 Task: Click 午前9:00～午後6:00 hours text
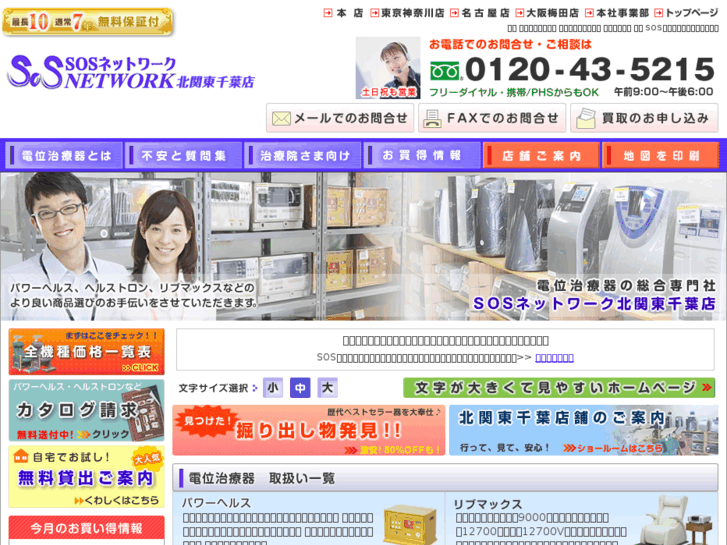(x=663, y=92)
